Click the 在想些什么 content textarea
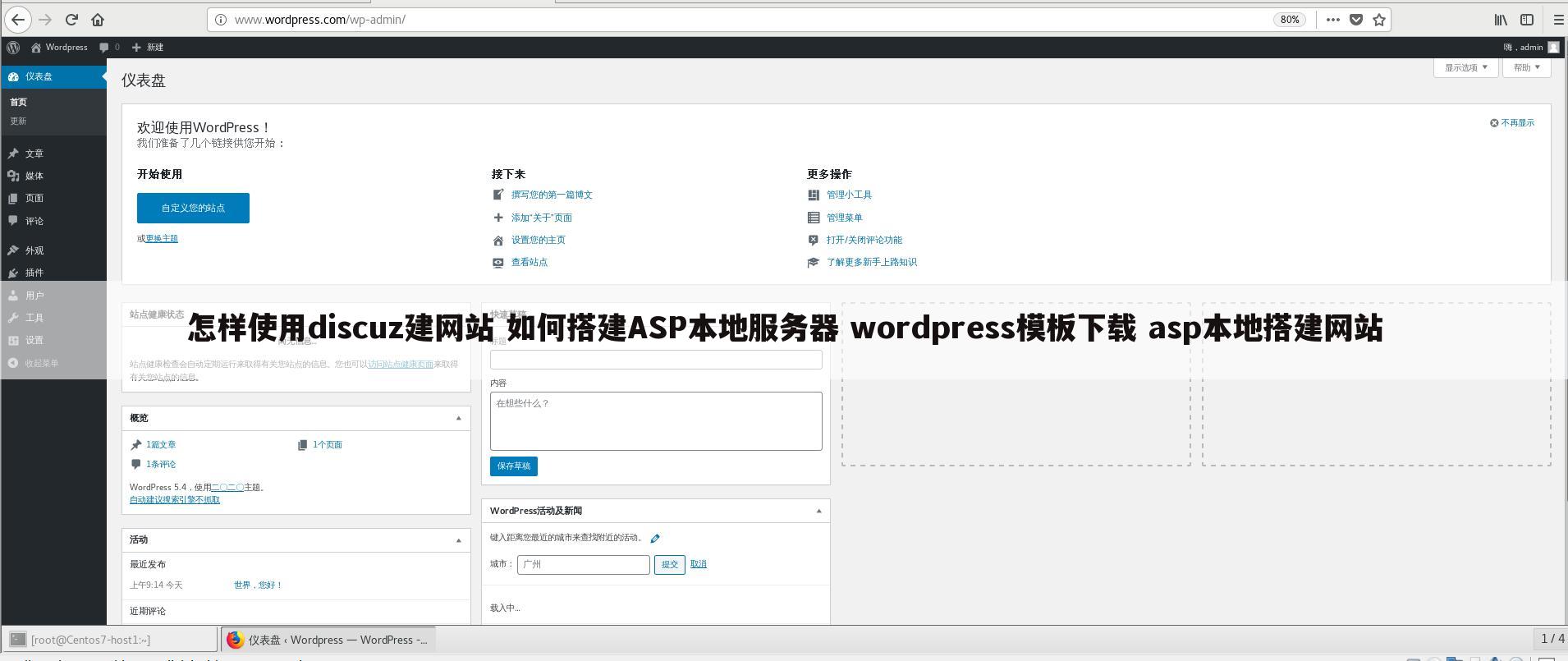The width and height of the screenshot is (1568, 661). [656, 421]
